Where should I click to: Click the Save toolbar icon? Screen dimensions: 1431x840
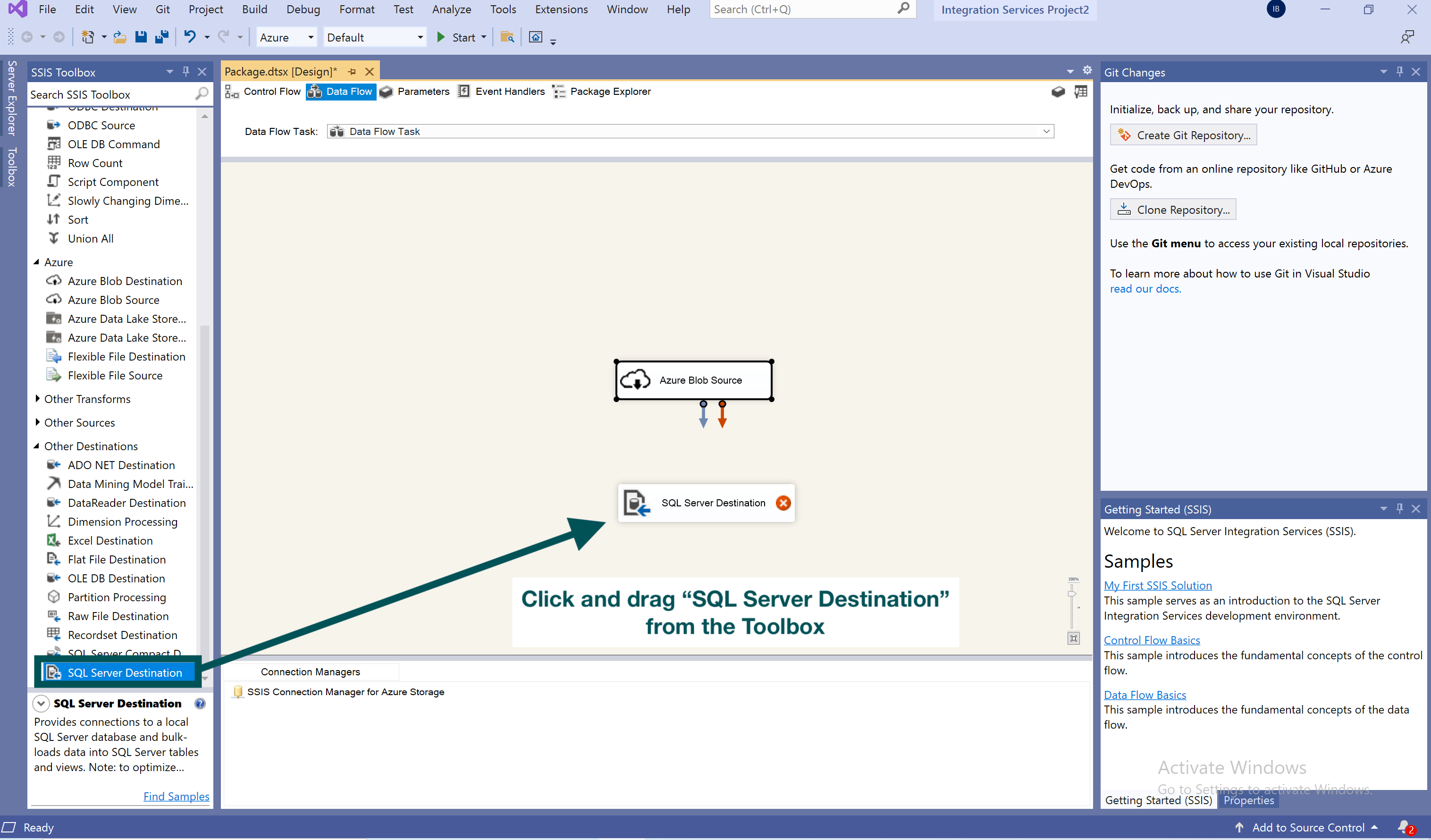(x=141, y=37)
